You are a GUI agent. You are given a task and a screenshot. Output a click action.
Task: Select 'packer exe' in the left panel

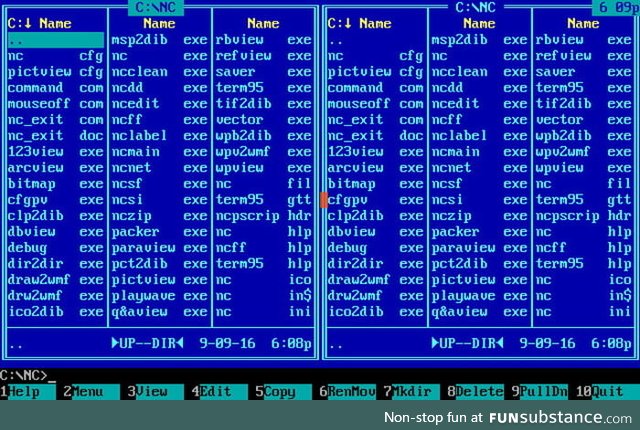click(x=160, y=232)
